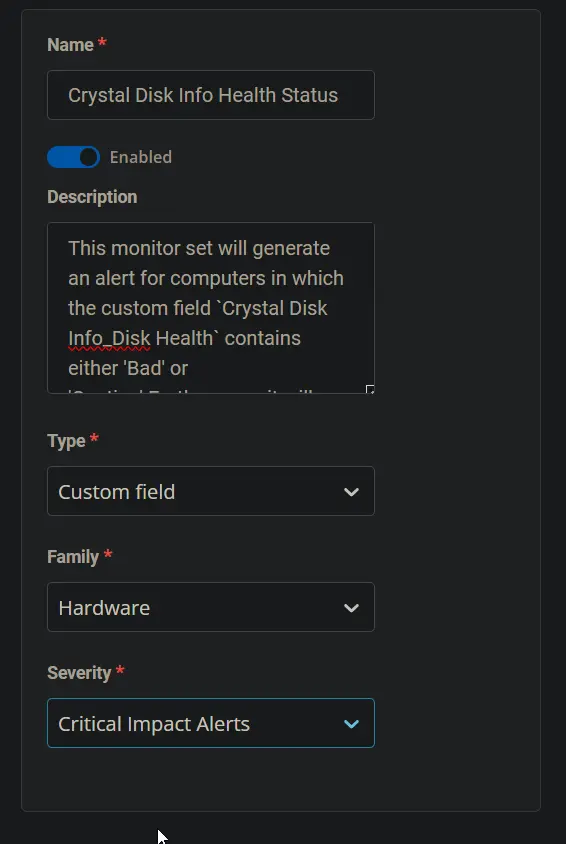
Task: Click the Description field label
Action: (x=92, y=197)
